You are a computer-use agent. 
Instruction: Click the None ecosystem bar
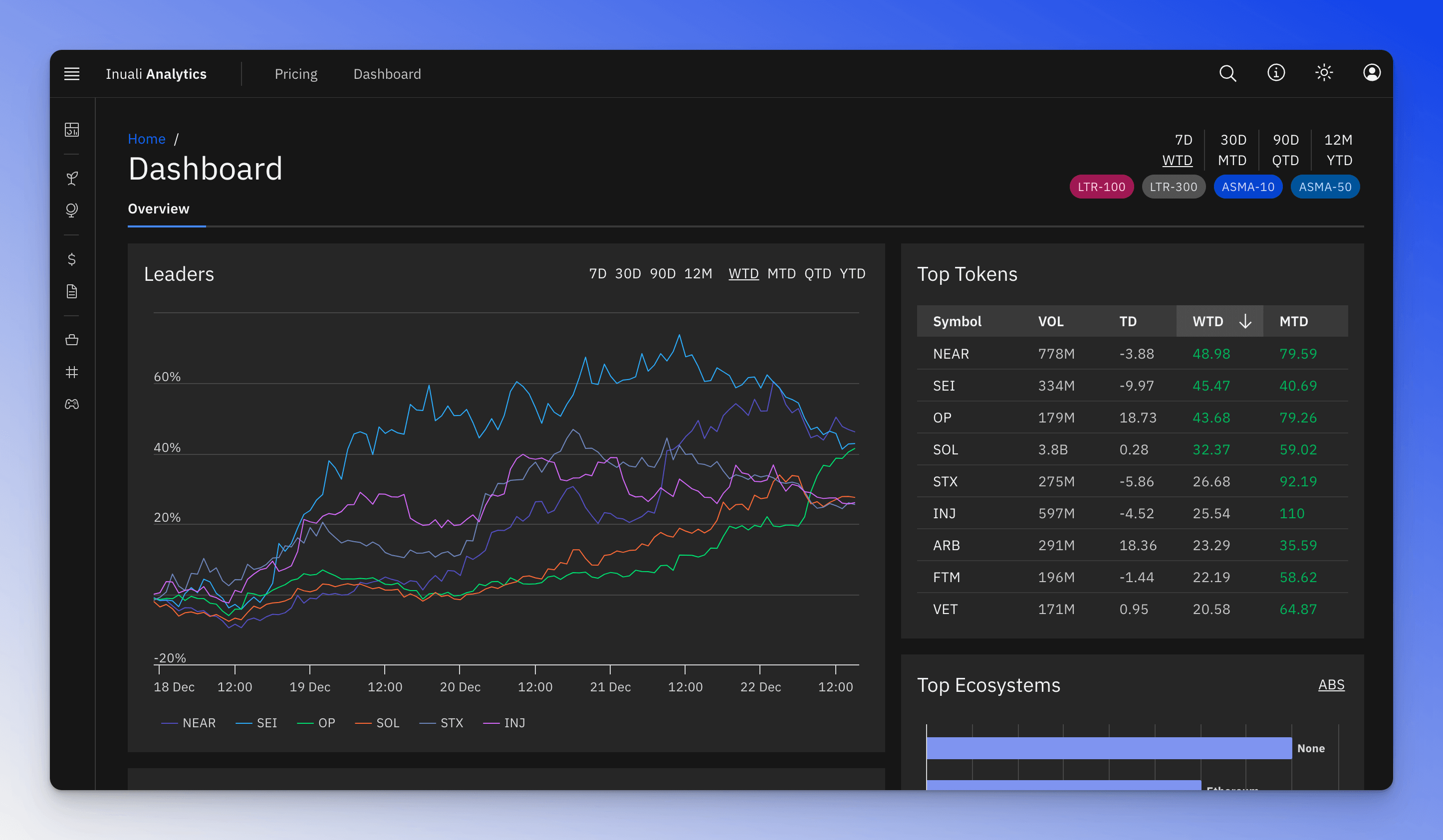point(1109,748)
